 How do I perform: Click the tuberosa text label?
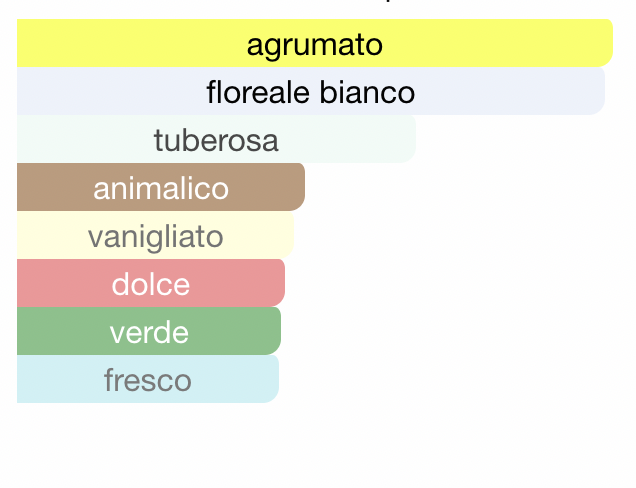[x=216, y=140]
